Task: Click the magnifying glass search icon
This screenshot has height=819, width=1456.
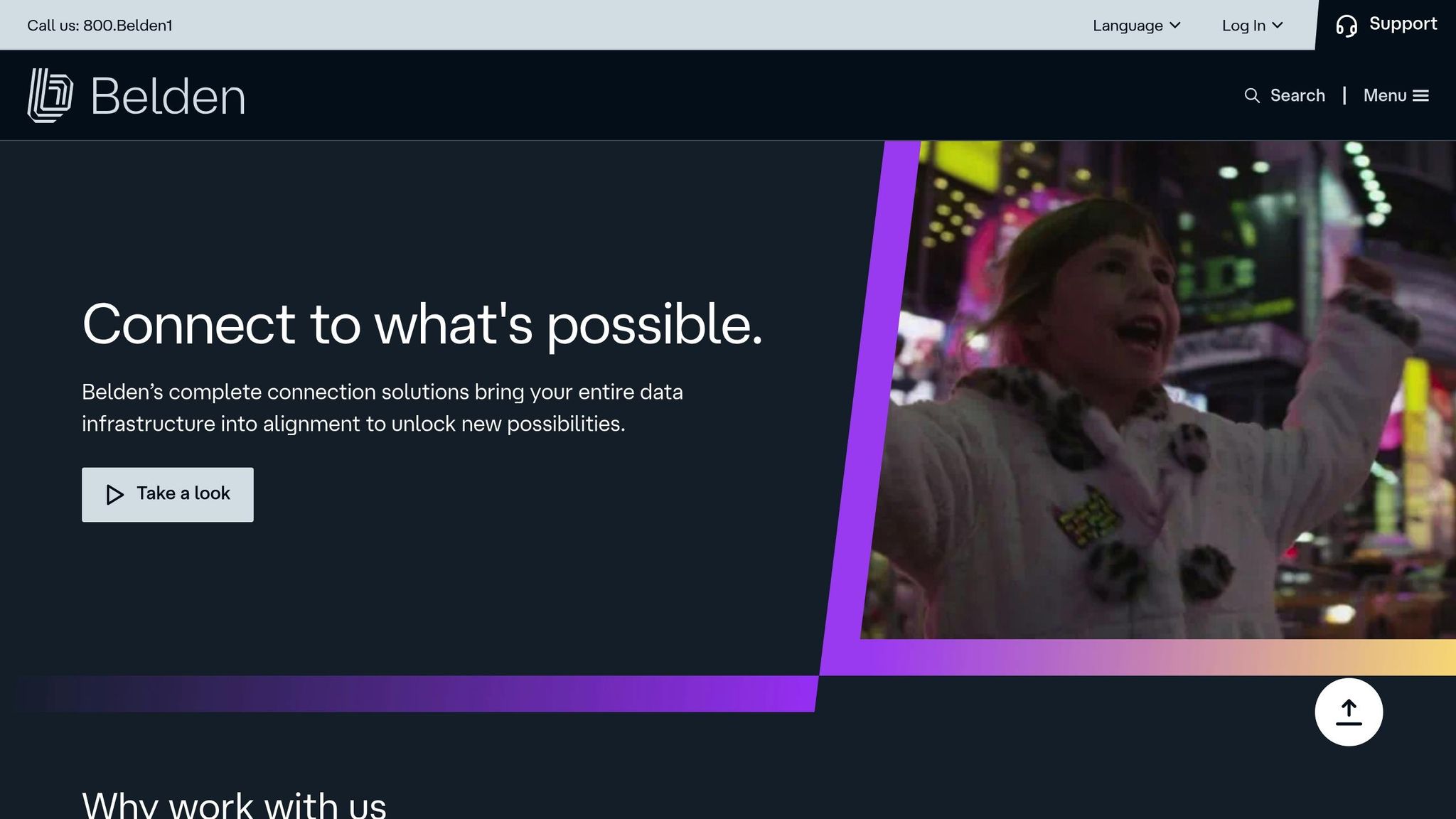Action: (x=1252, y=95)
